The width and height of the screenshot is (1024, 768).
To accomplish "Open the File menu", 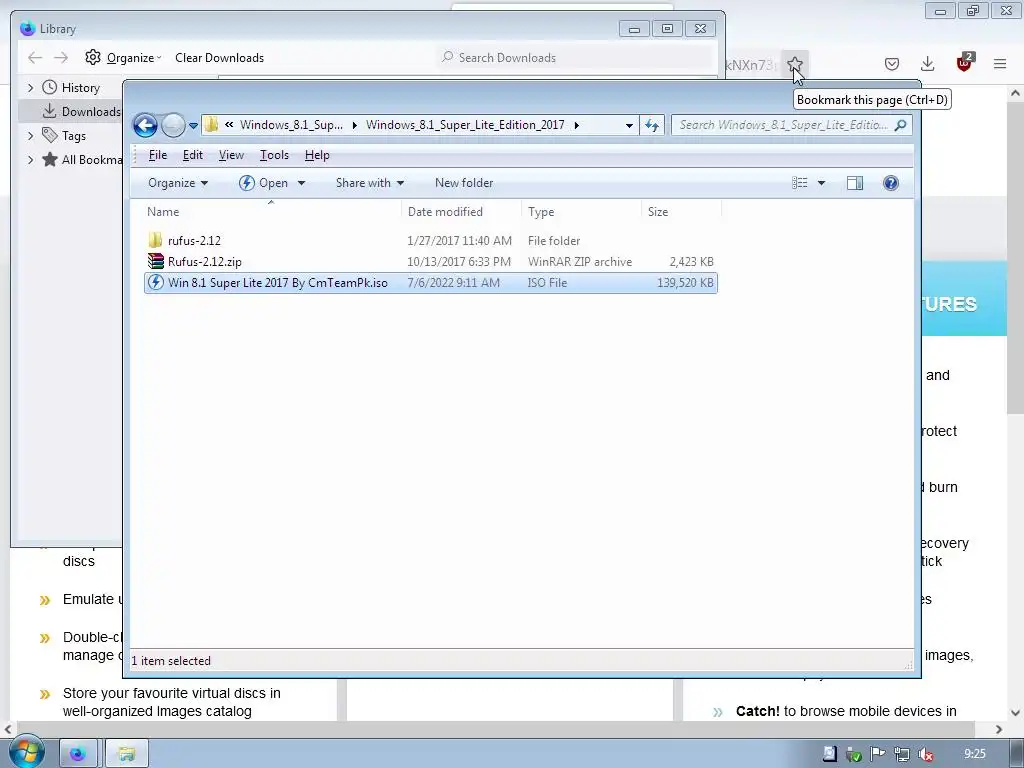I will pos(157,155).
